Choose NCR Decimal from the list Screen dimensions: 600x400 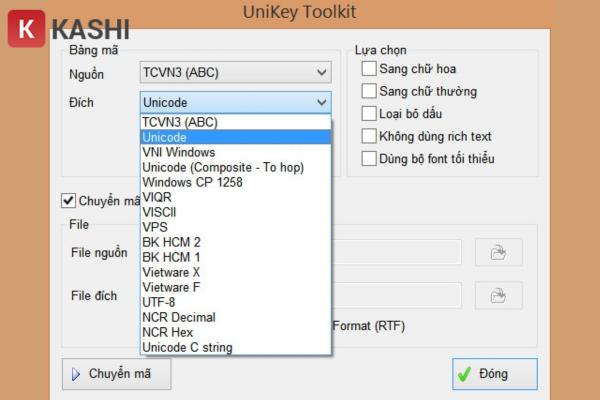pyautogui.click(x=179, y=317)
